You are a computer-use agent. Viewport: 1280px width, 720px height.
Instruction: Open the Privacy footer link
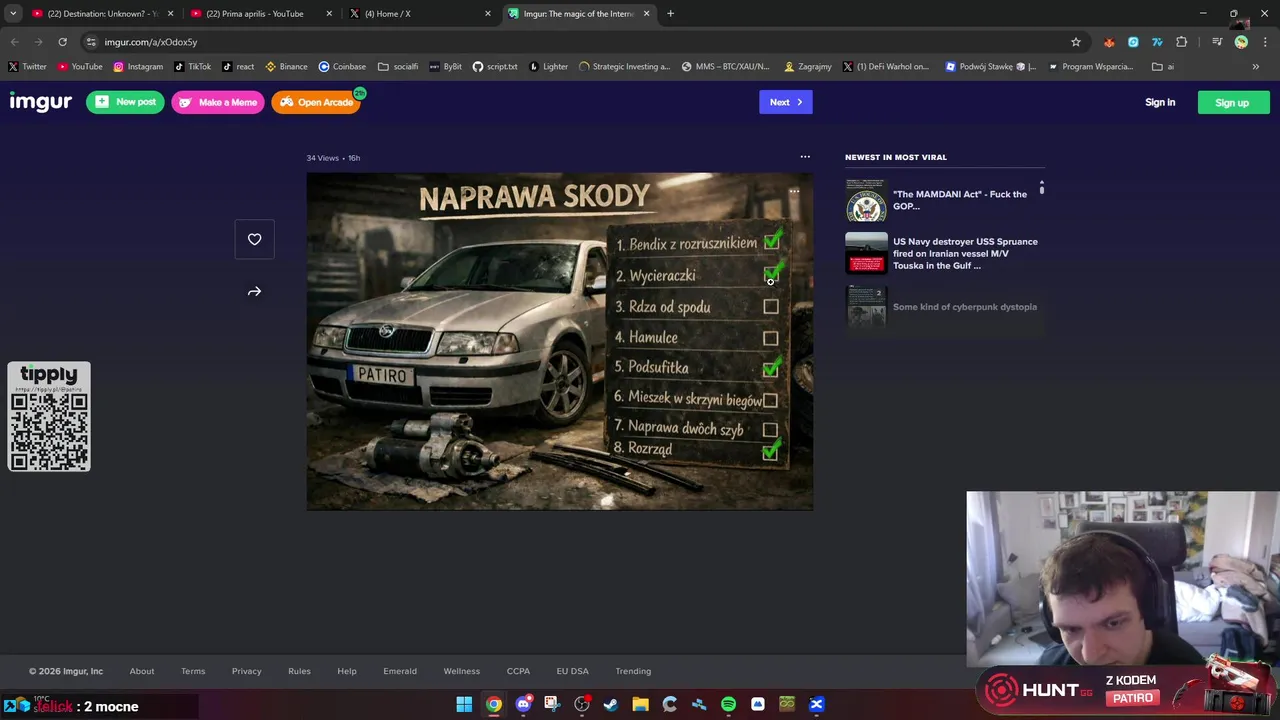click(246, 671)
